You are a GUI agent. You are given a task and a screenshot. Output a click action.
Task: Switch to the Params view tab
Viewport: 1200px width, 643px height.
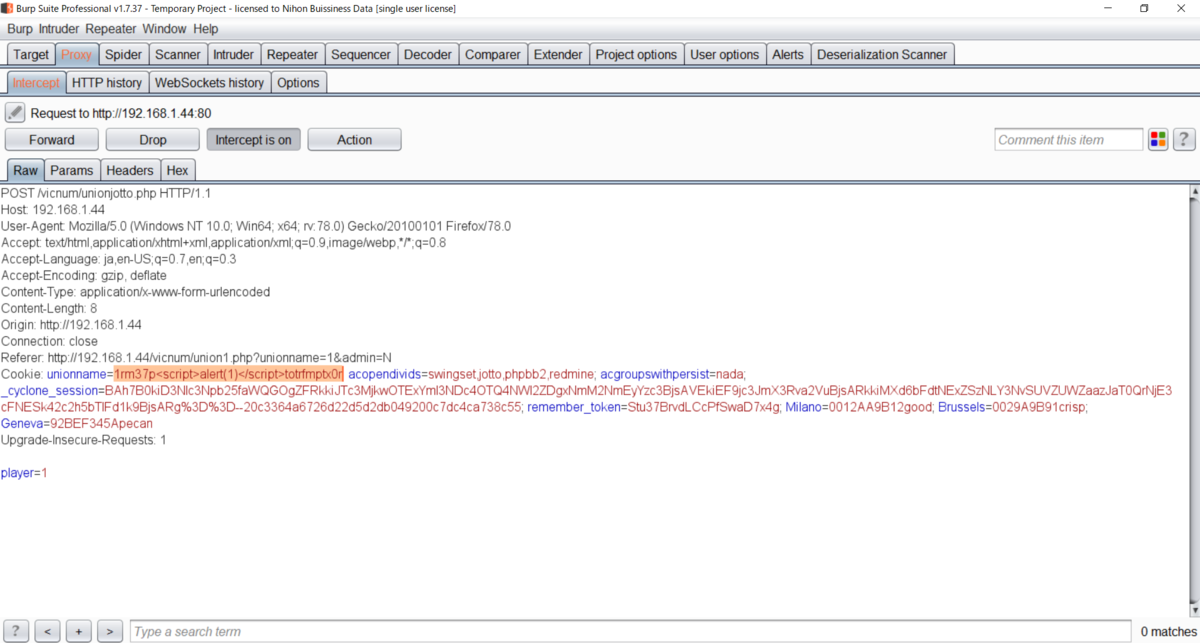pos(72,170)
